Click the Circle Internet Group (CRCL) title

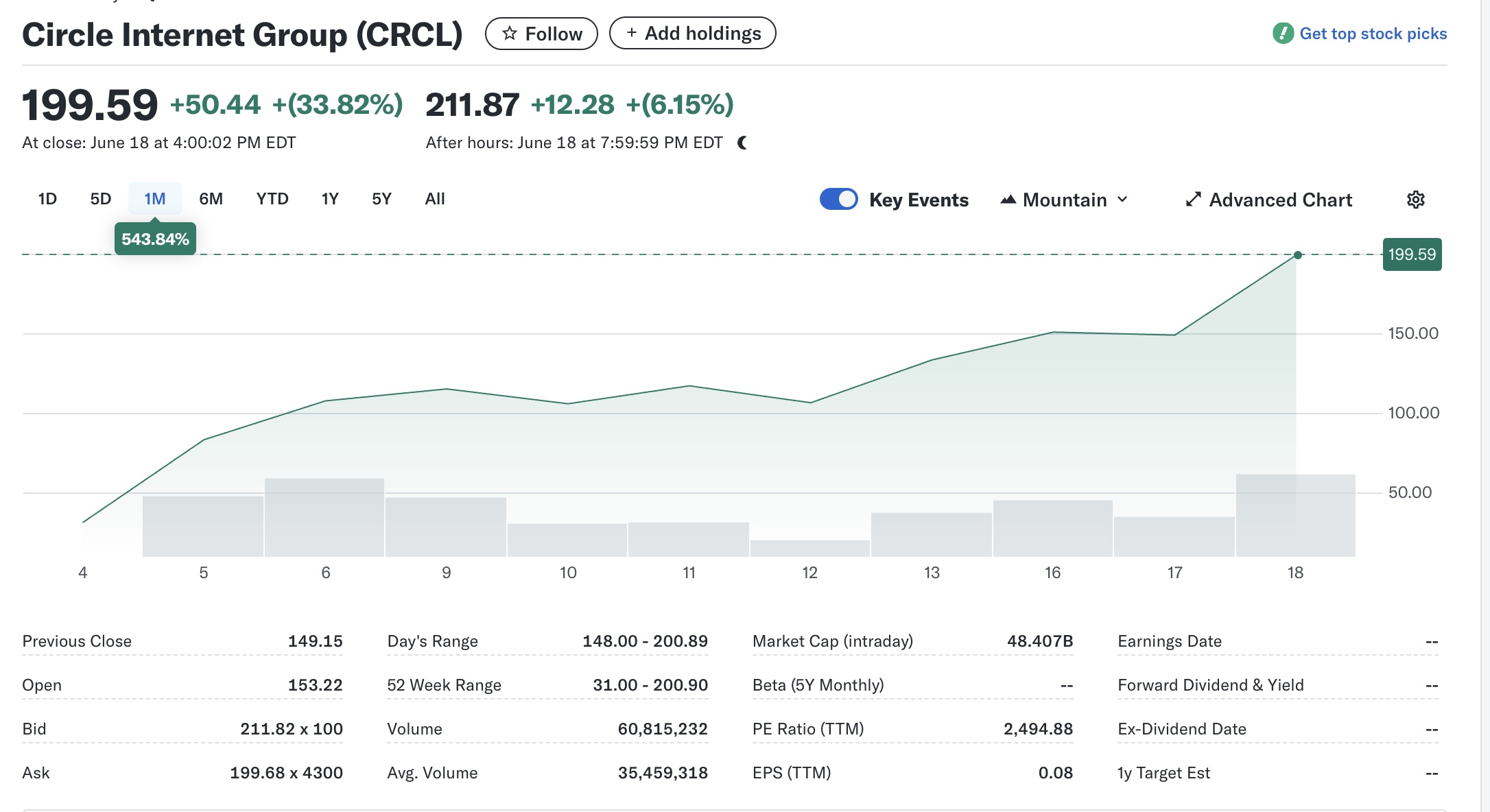(242, 34)
